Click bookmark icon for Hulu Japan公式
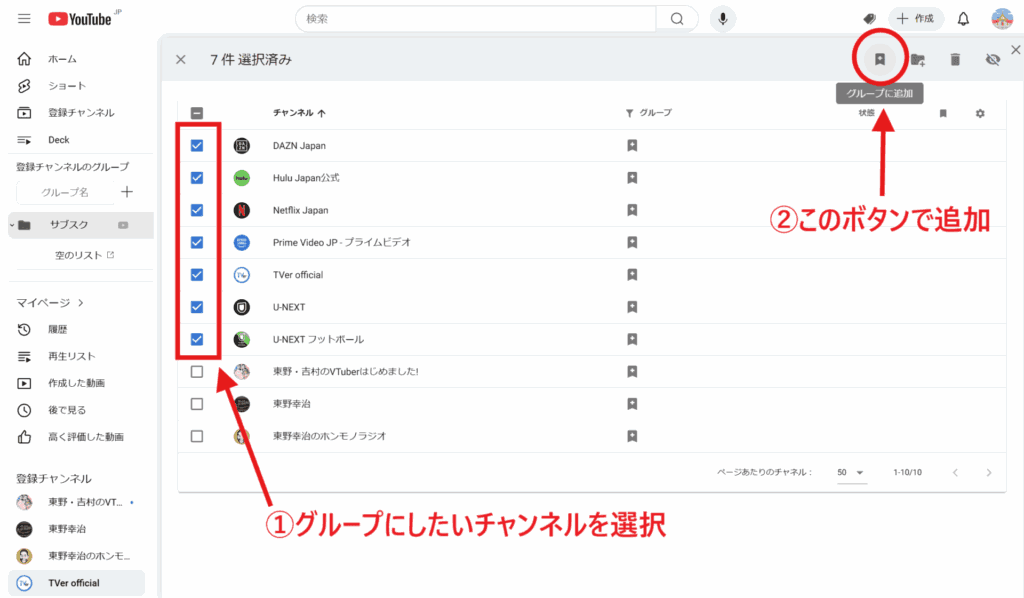The width and height of the screenshot is (1024, 598). tap(632, 178)
